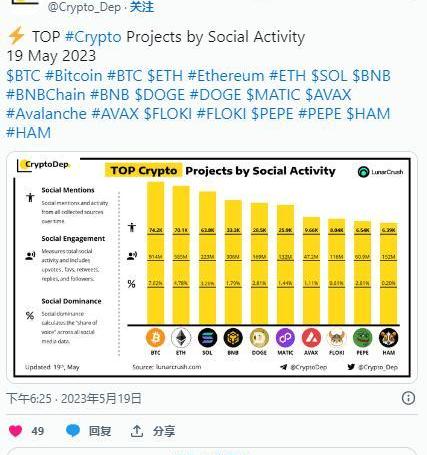Click the LunarCrush logo in chart

(380, 172)
